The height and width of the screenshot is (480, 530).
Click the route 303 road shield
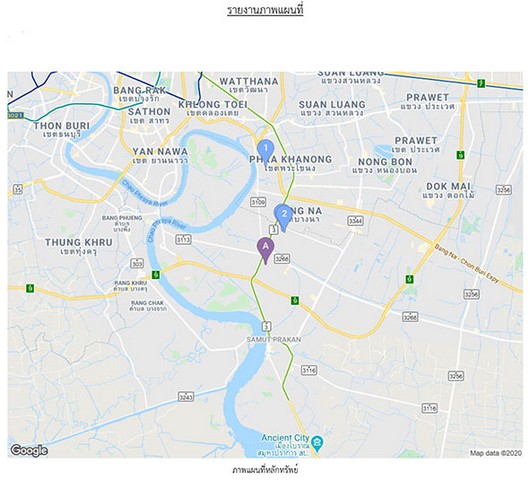(137, 263)
